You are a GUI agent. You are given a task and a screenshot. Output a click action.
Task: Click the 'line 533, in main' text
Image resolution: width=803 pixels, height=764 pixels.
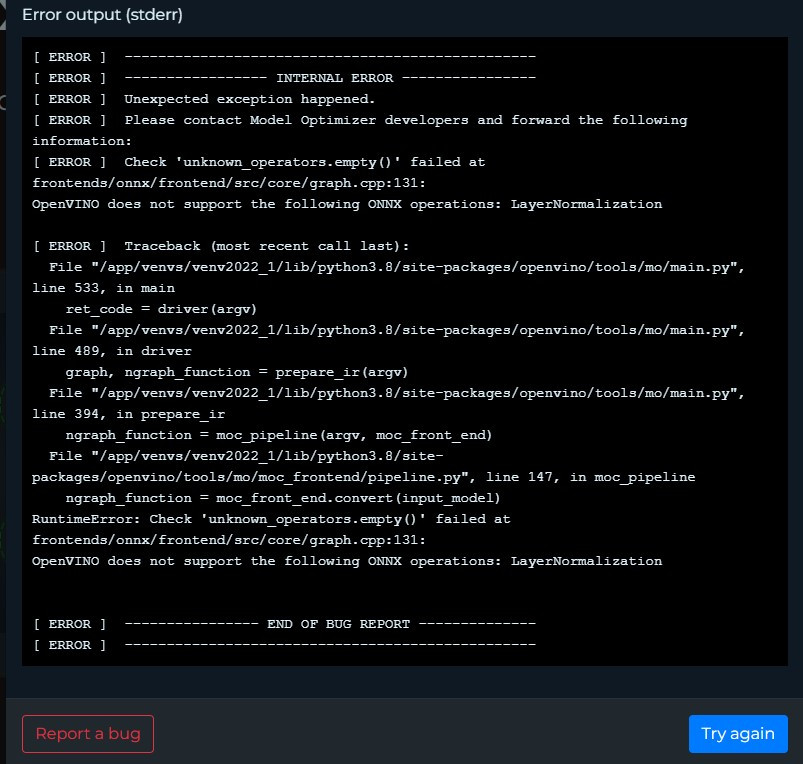click(x=103, y=288)
